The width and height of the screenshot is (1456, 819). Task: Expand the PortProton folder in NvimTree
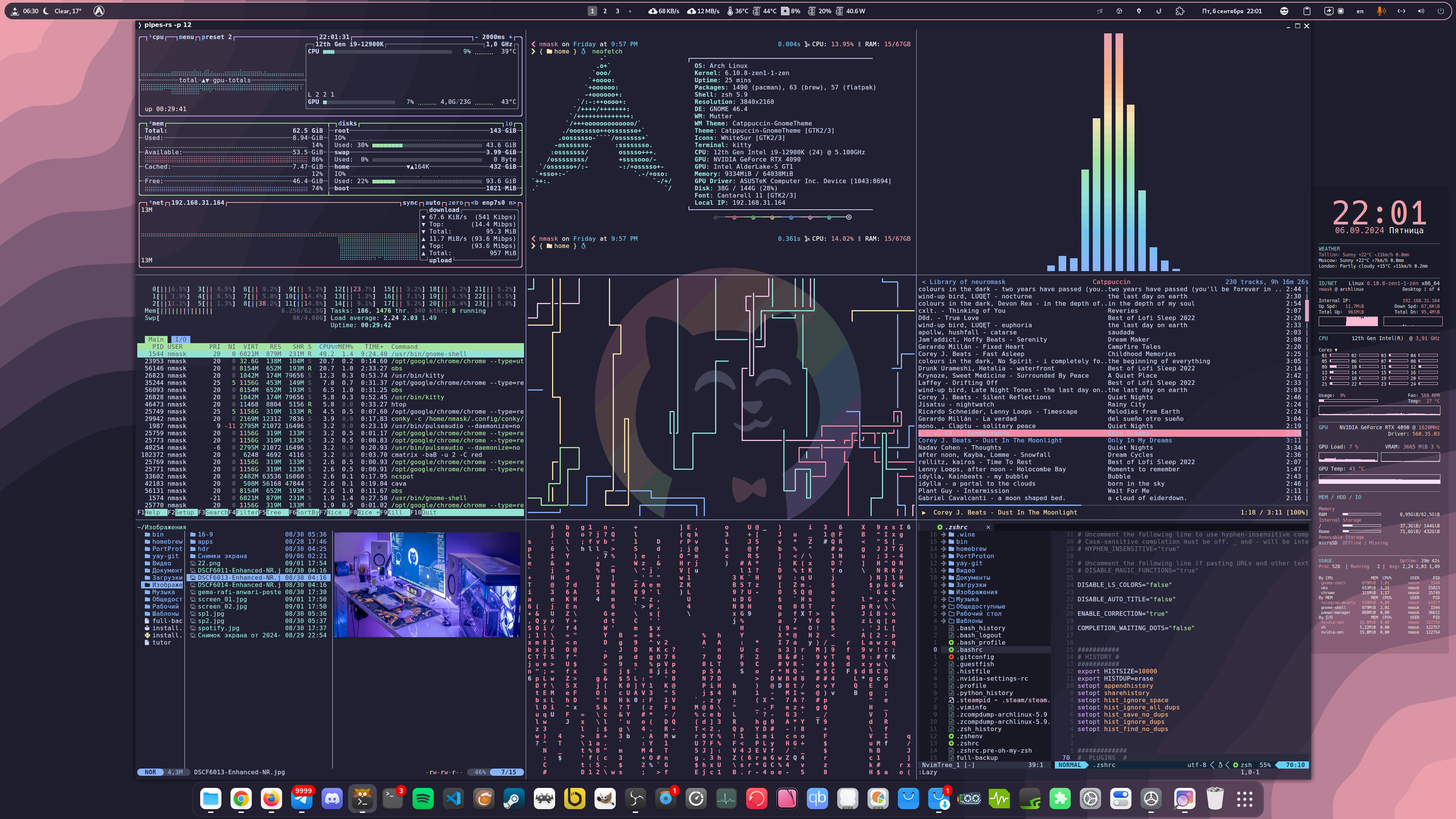974,556
